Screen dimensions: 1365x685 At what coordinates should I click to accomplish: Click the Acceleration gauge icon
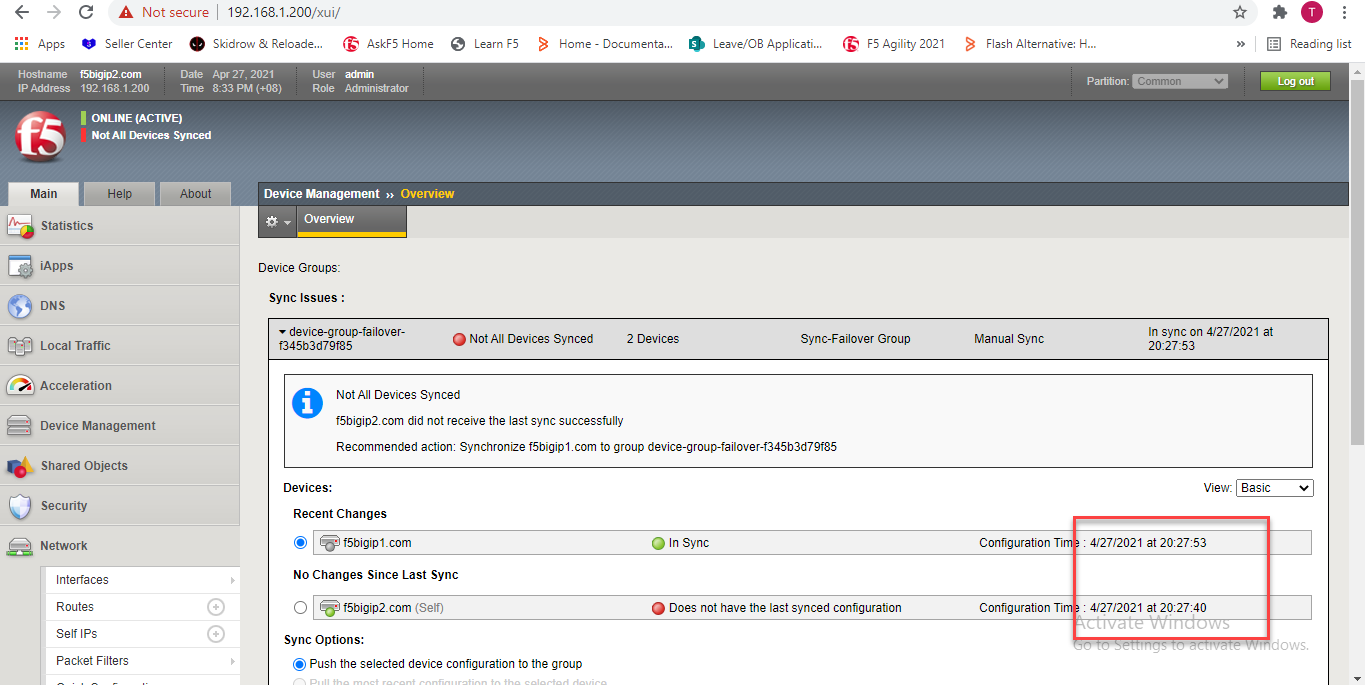(21, 386)
